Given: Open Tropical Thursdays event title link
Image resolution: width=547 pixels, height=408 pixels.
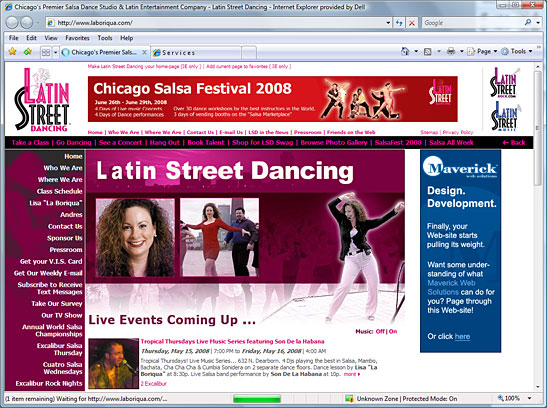Looking at the screenshot, I should coord(232,341).
